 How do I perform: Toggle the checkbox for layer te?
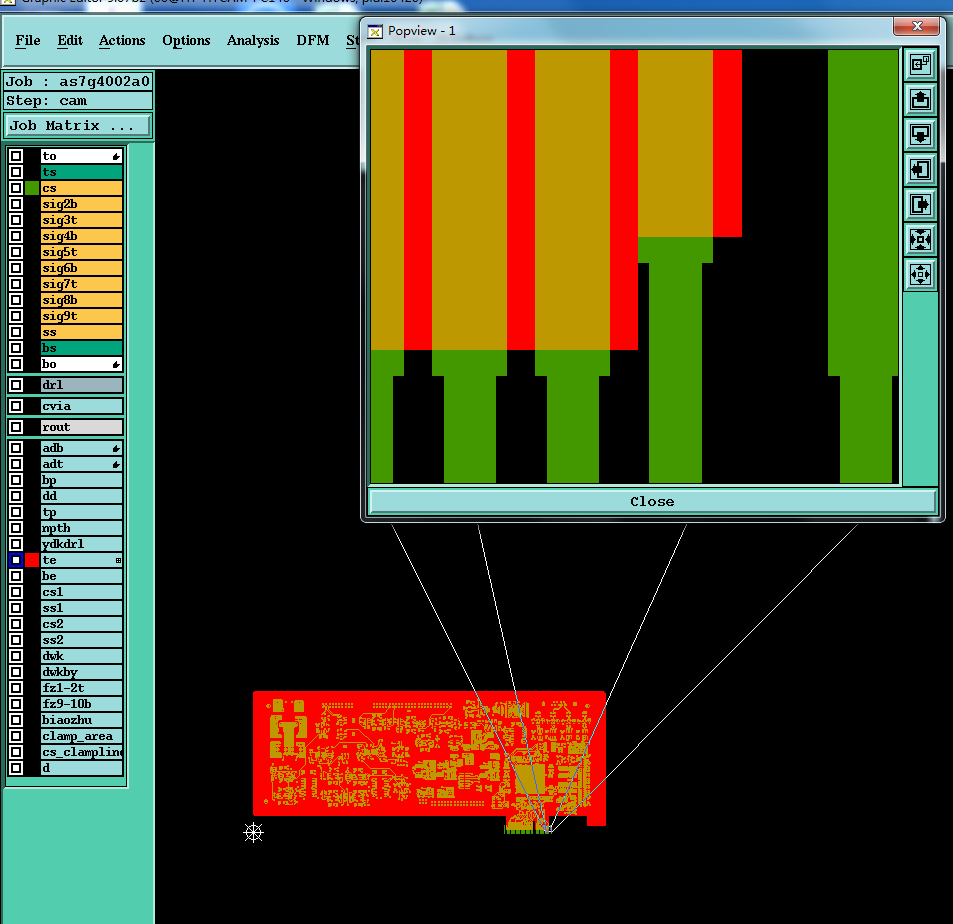[16, 560]
